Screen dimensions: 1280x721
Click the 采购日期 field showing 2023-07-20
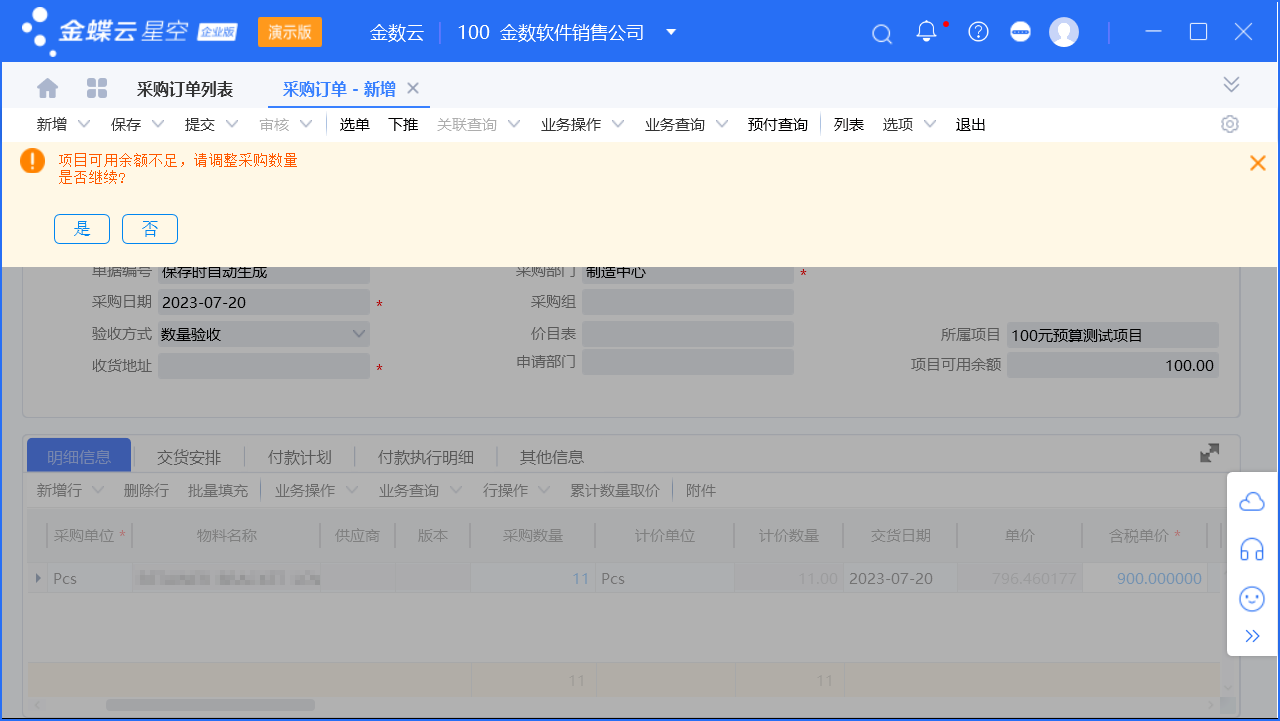point(264,302)
